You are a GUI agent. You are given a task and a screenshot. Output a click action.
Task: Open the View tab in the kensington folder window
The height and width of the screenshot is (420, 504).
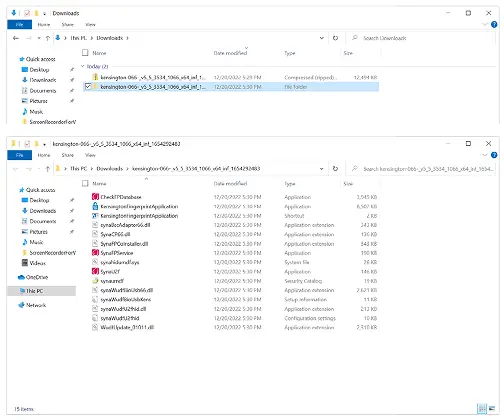coord(90,155)
